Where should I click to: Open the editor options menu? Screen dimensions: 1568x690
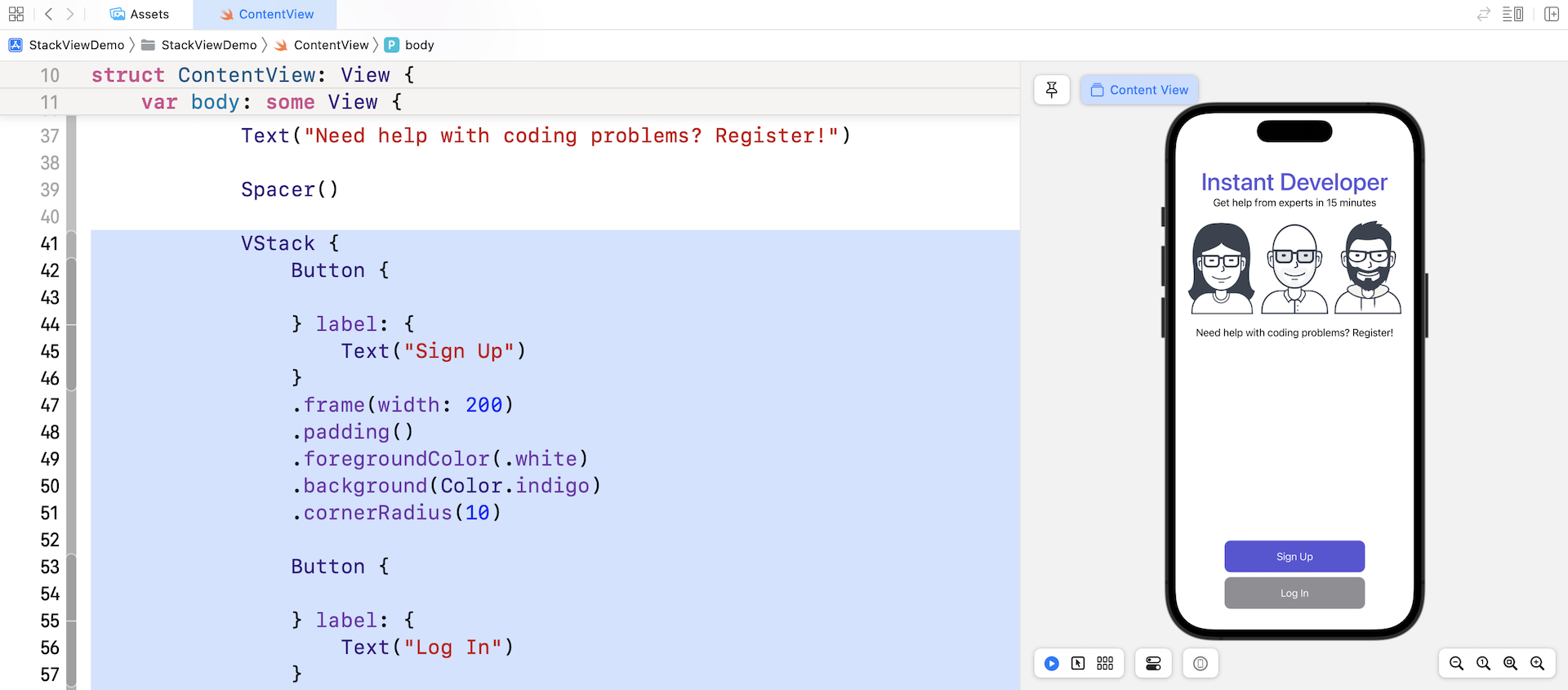pyautogui.click(x=1512, y=14)
